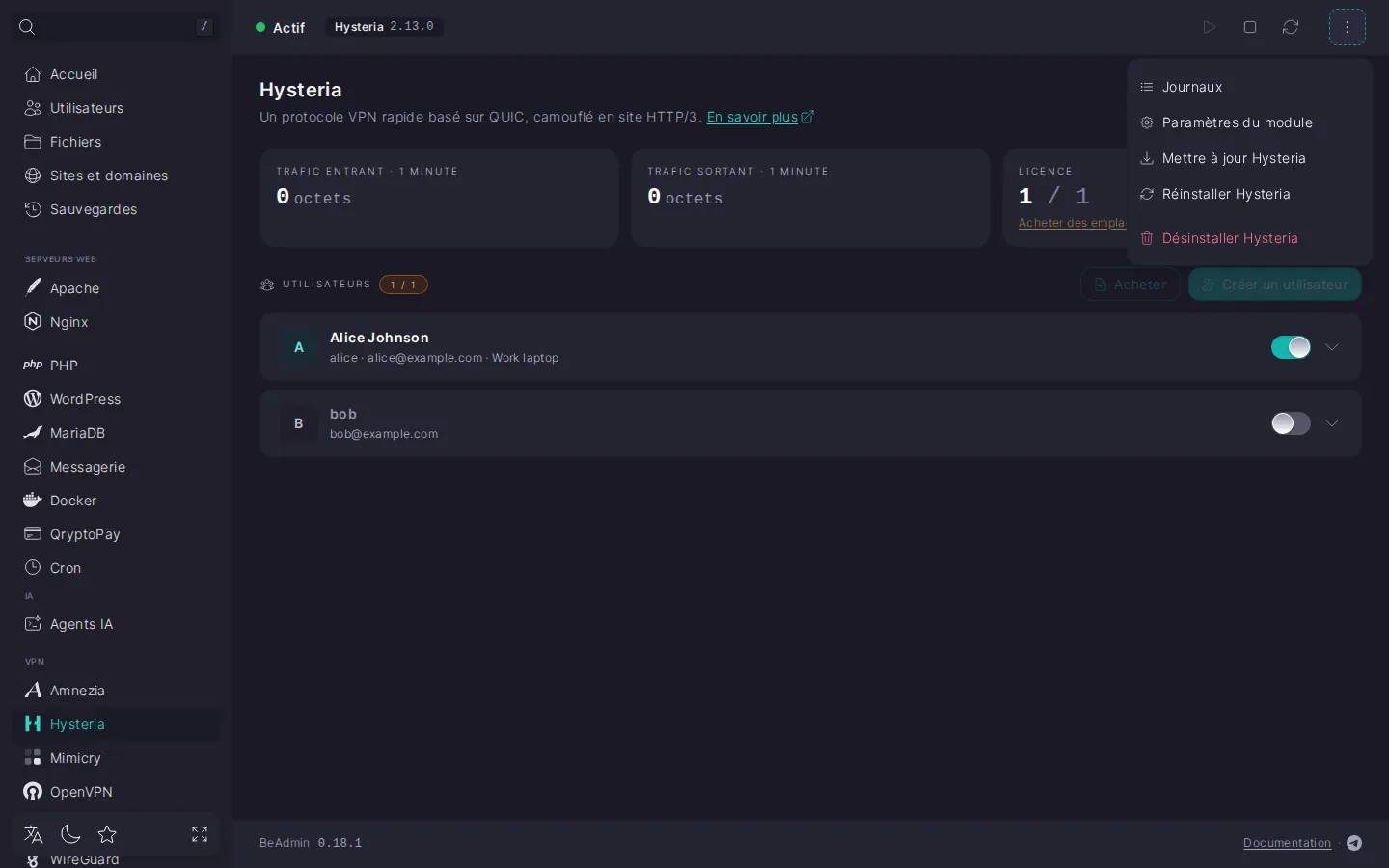The width and height of the screenshot is (1389, 868).
Task: Open QryptoPay in the sidebar
Action: pos(116,534)
